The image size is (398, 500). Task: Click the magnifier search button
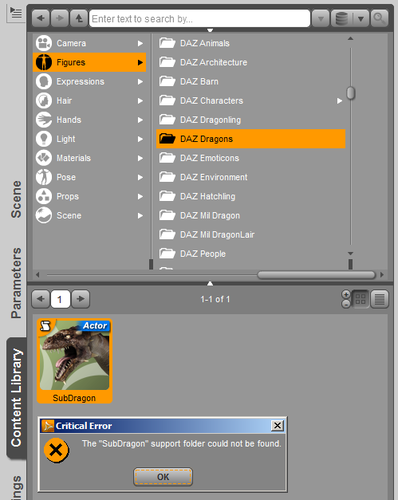point(379,19)
